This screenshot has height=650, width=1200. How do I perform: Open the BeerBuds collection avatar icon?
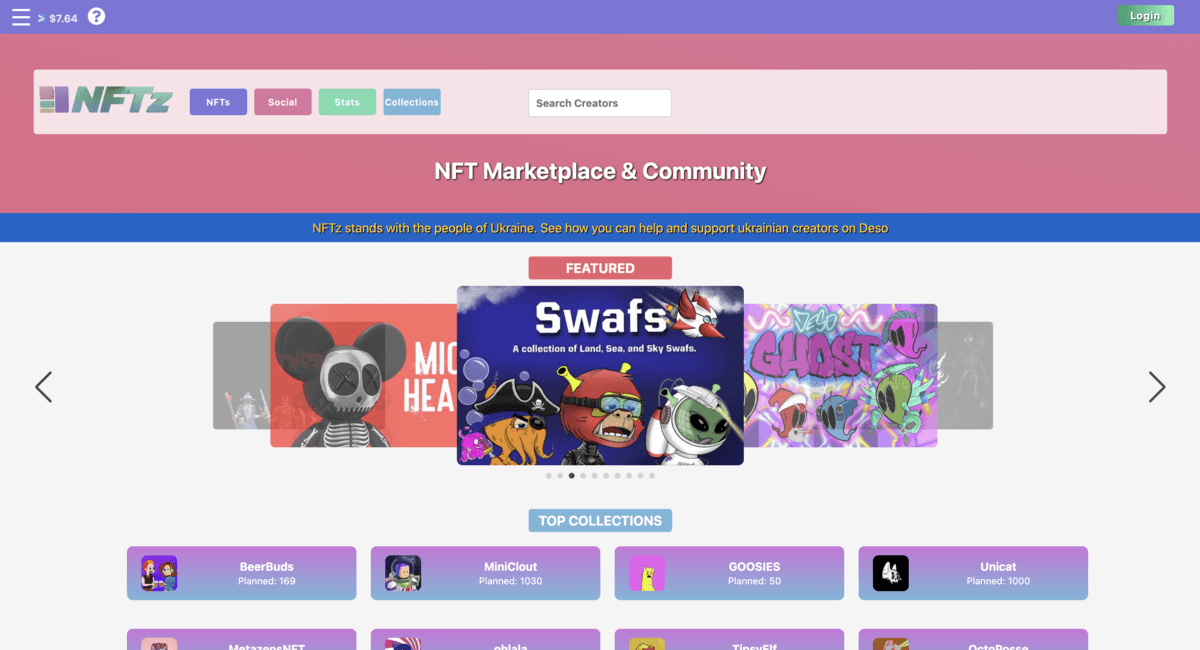click(158, 573)
